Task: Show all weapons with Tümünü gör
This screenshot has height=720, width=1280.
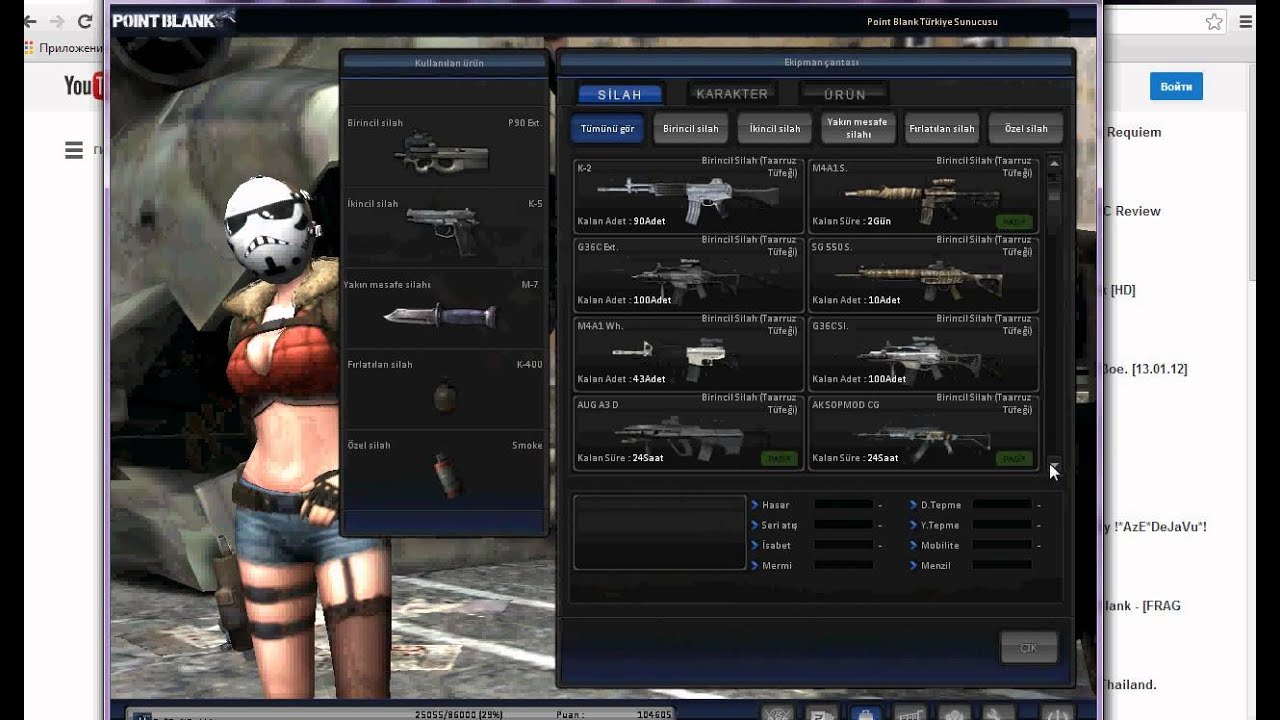Action: (608, 128)
